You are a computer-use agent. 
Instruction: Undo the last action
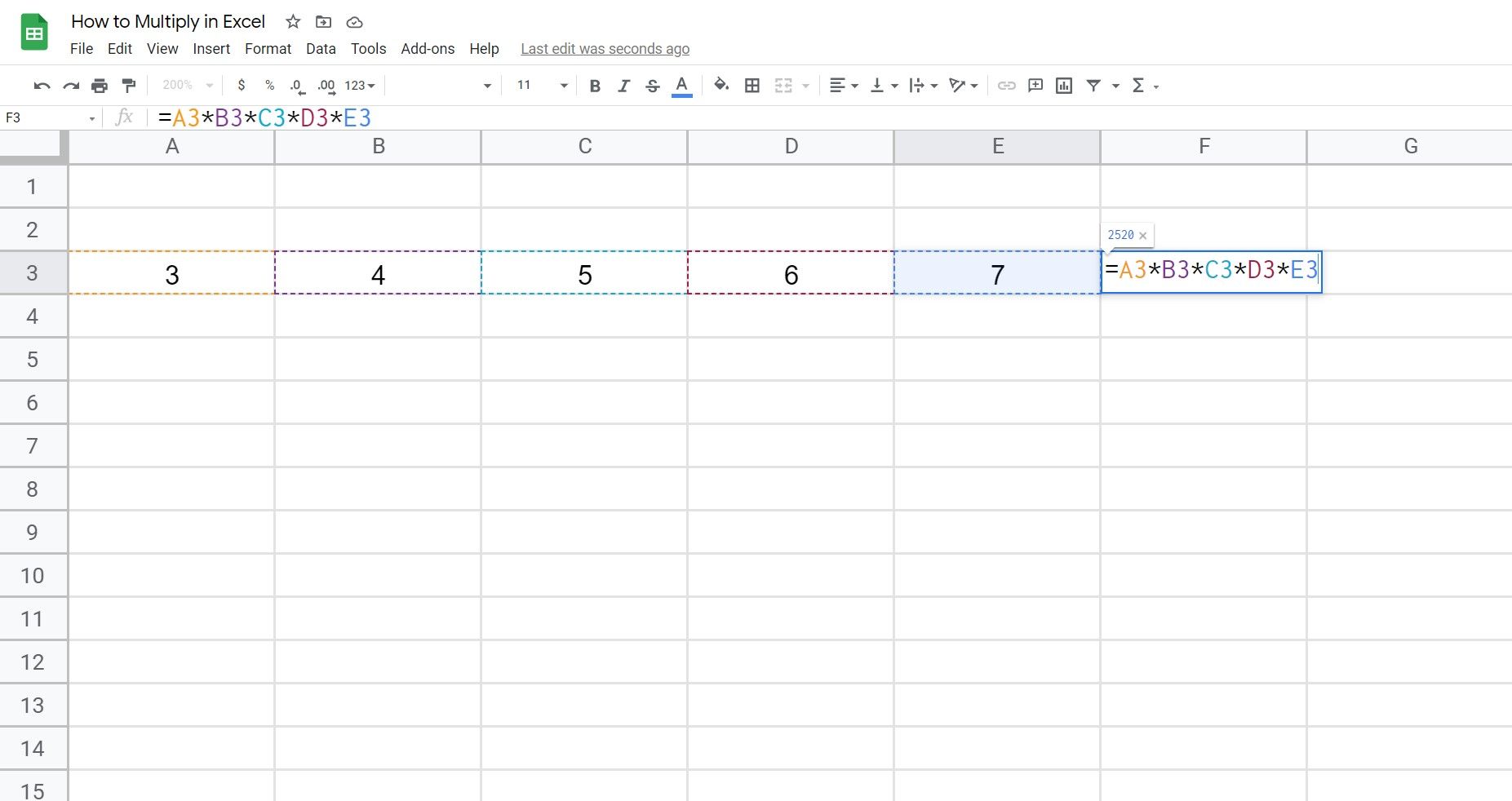tap(42, 86)
